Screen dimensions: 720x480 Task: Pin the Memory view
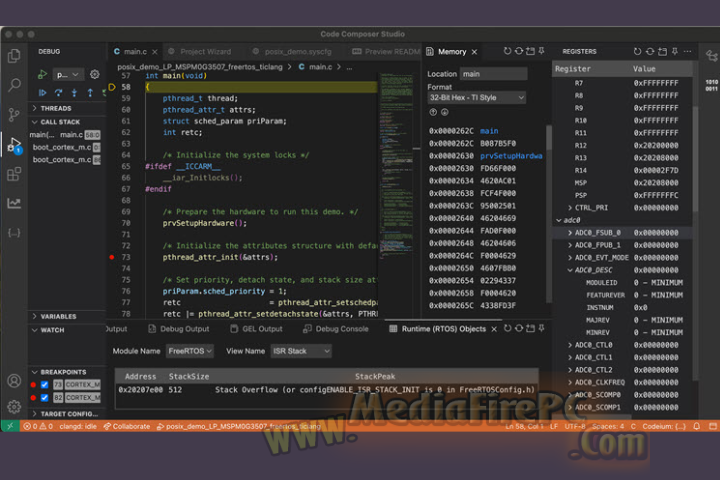pos(542,51)
